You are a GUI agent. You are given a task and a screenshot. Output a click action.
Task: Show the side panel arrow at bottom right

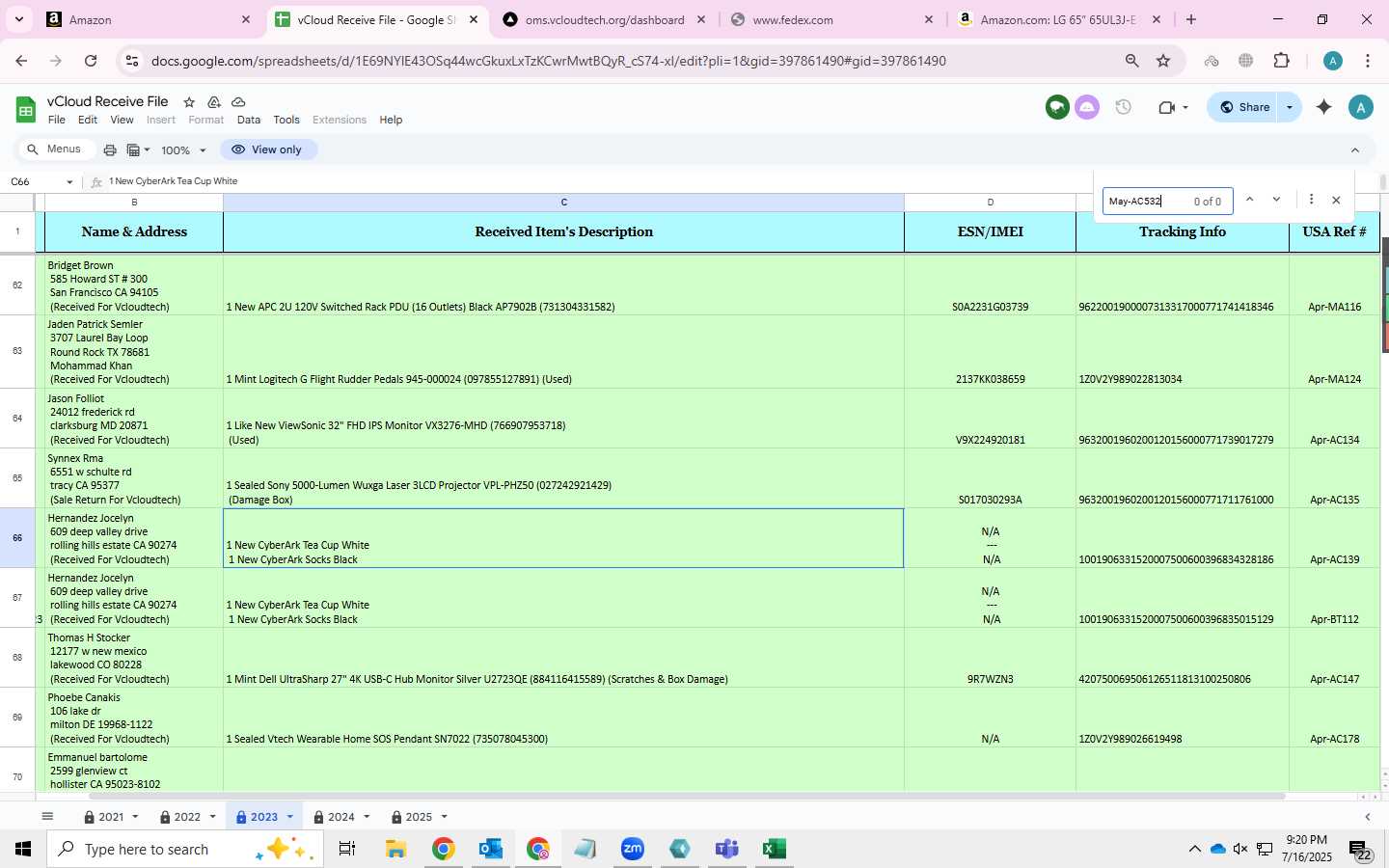point(1367,817)
